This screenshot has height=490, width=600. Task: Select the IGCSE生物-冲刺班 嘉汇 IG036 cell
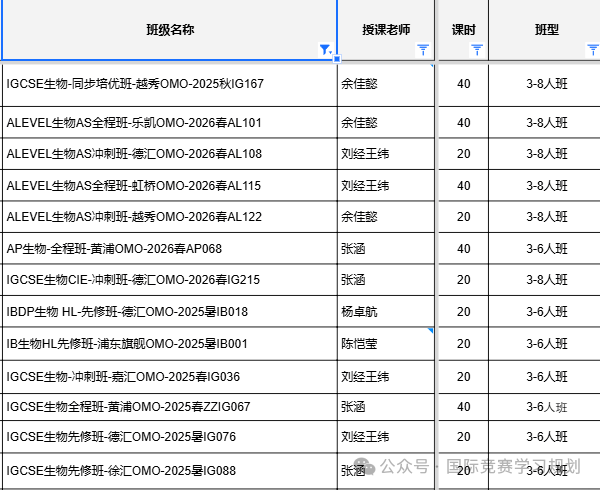(x=169, y=376)
